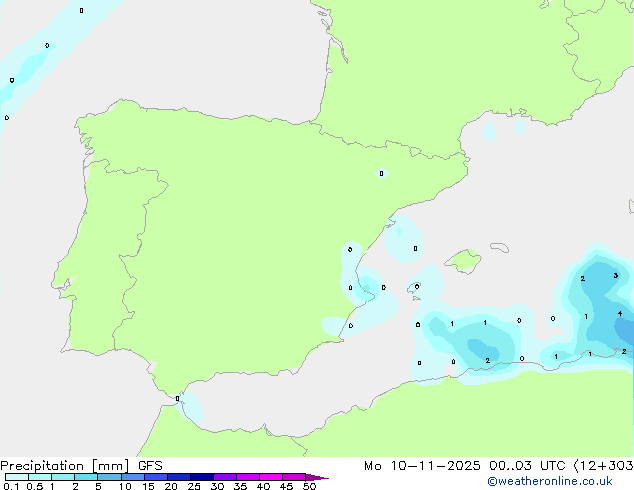Click the 'Precipitation [mm] GFS' title
Image resolution: width=634 pixels, height=490 pixels.
(81, 466)
